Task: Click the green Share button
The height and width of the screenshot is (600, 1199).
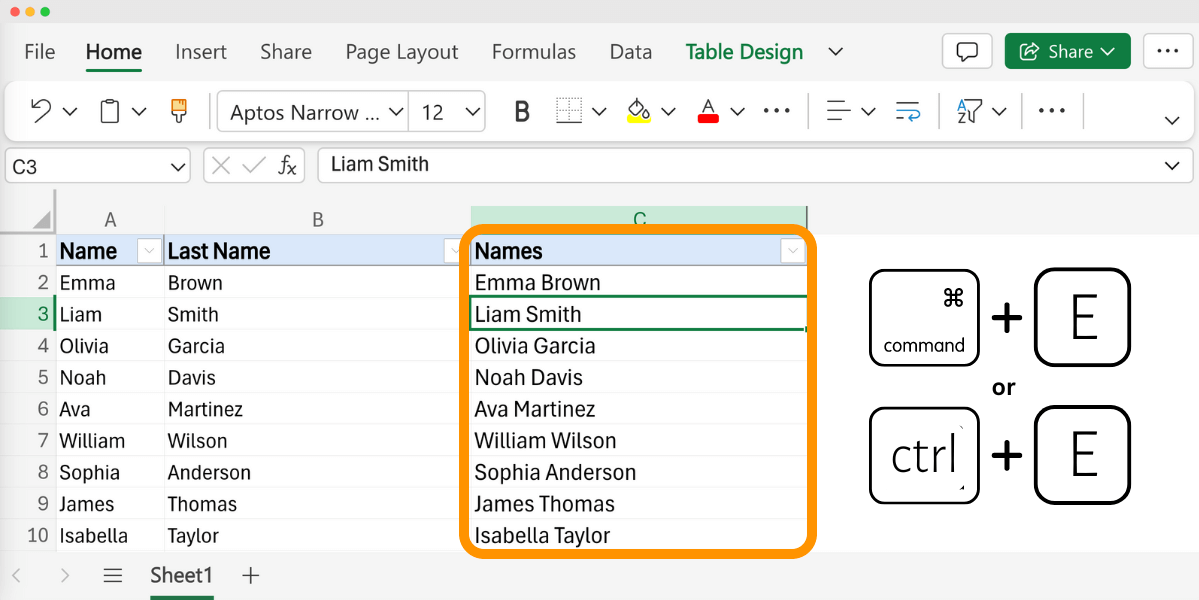Action: click(1067, 51)
